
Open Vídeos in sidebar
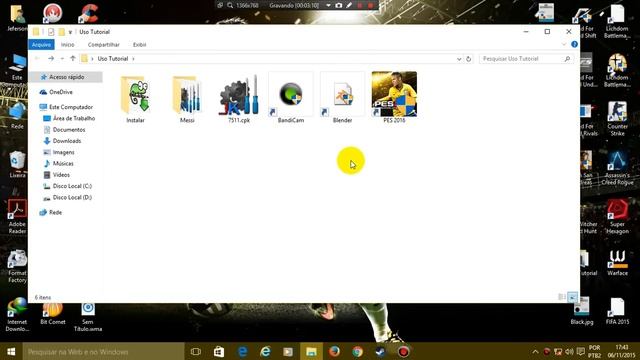(56, 175)
